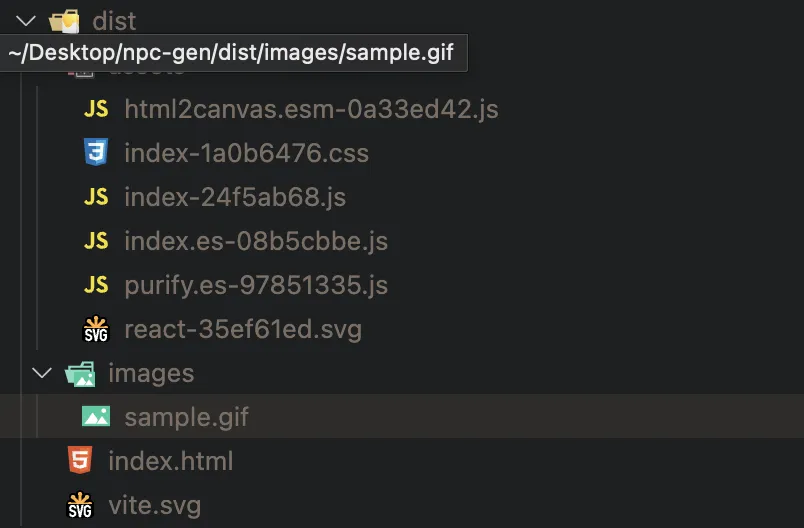Click the CSS3 icon of index-1a0b6476.css
The image size is (804, 528).
[96, 152]
